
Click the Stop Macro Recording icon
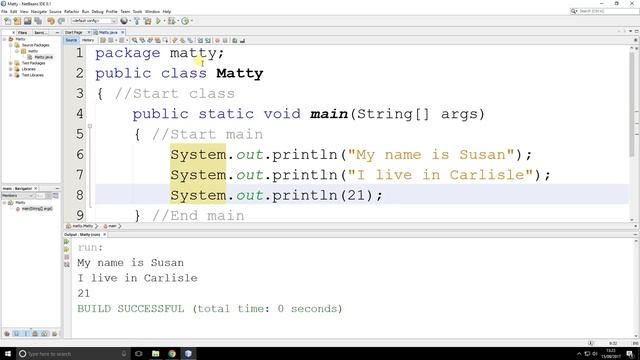(x=225, y=40)
